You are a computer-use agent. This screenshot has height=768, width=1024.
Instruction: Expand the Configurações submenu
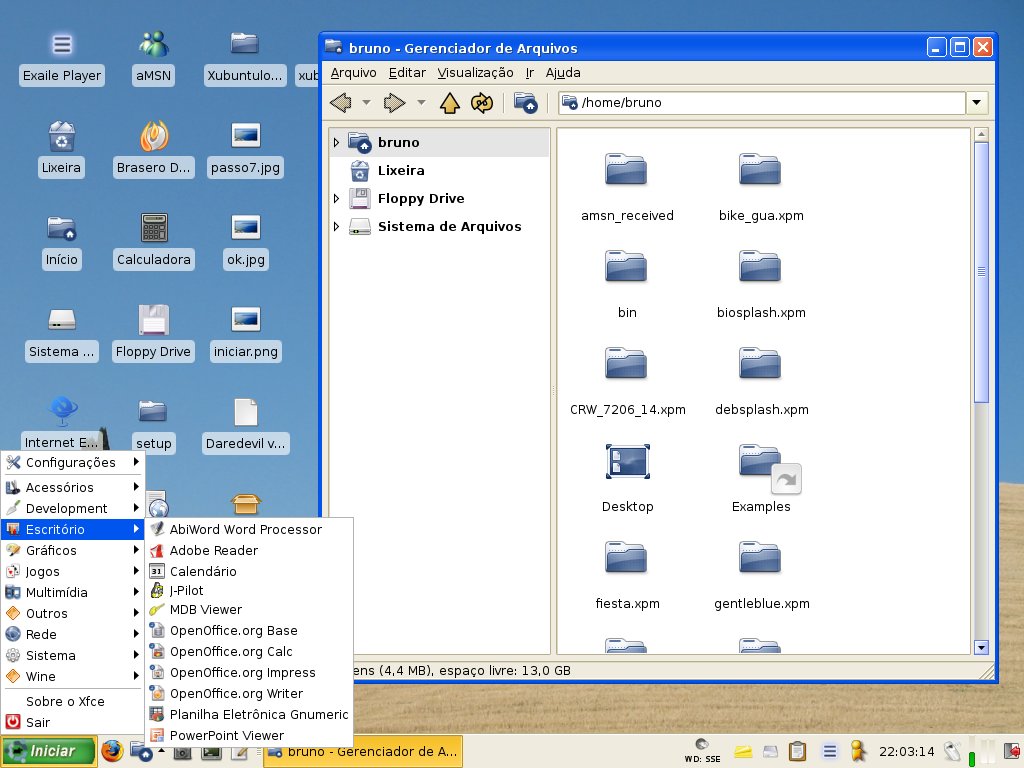point(72,462)
